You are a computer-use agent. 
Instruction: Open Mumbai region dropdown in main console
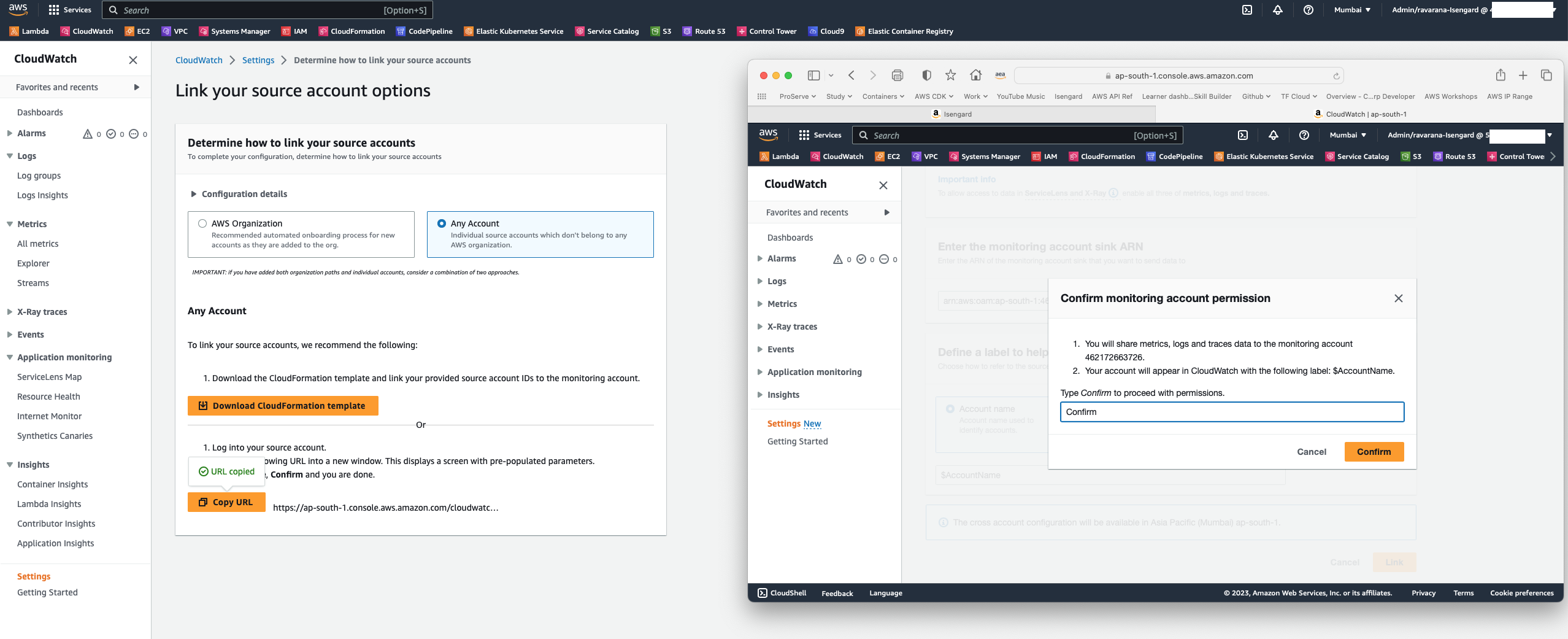[x=1353, y=10]
